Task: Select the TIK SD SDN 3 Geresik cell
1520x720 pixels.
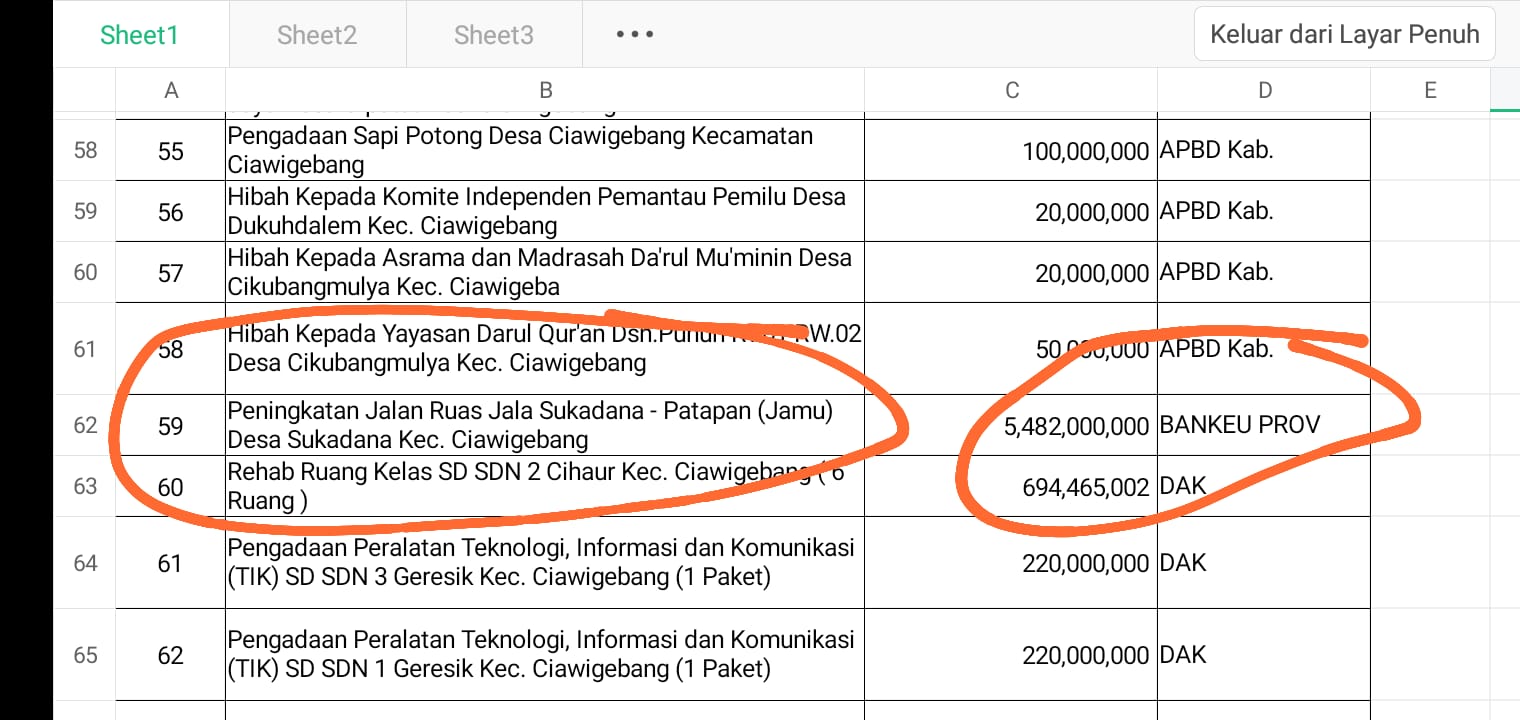Action: tap(545, 563)
